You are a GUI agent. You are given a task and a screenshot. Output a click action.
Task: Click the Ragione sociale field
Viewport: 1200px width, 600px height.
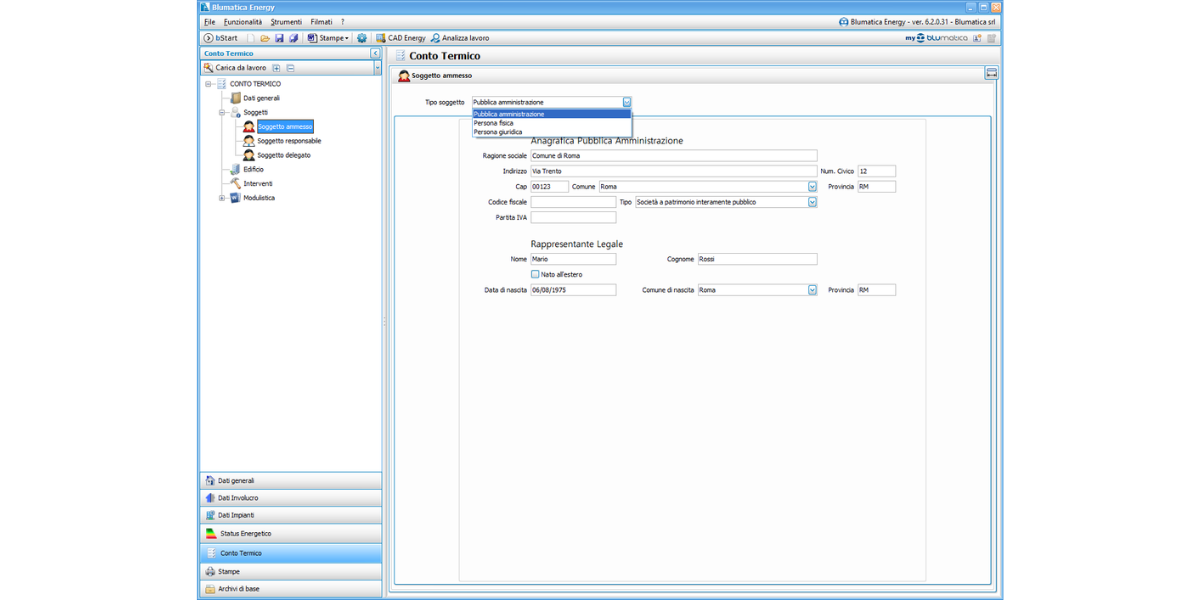(674, 156)
